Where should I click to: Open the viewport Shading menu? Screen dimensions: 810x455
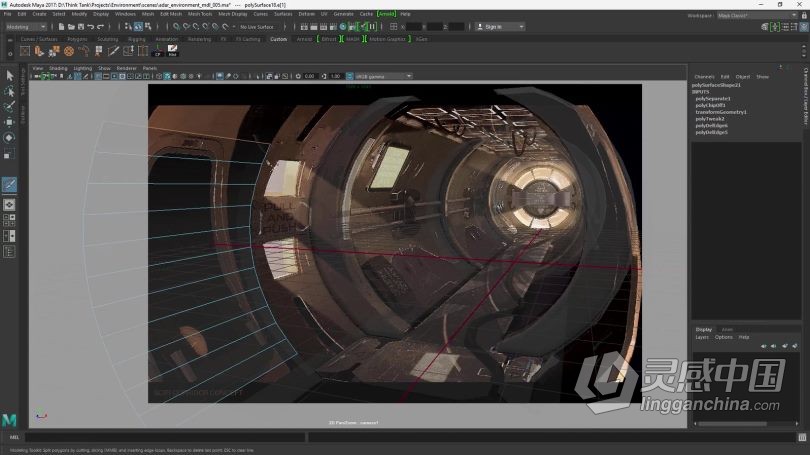pyautogui.click(x=58, y=68)
